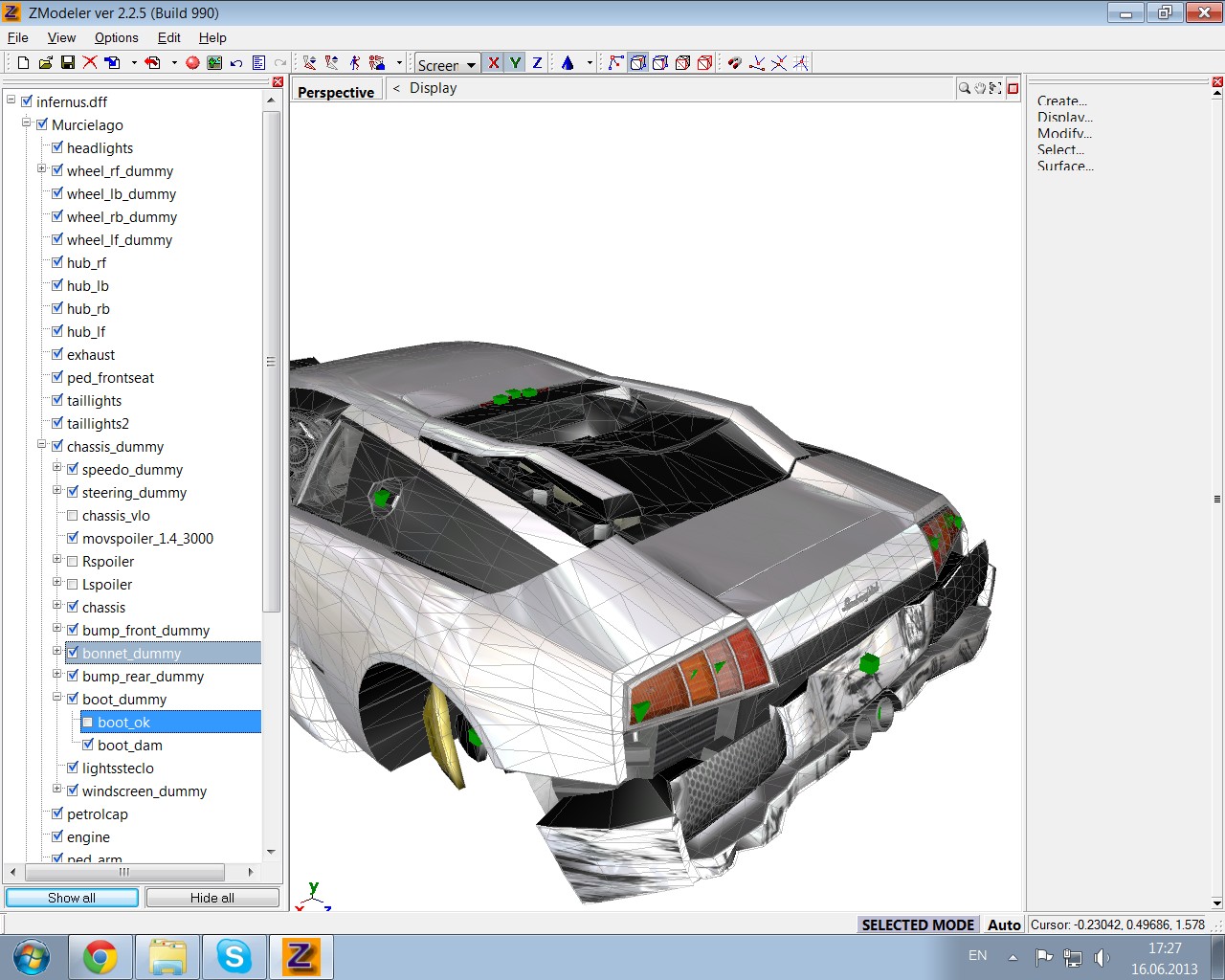The width and height of the screenshot is (1225, 980).
Task: Click the red square maximize viewport icon
Action: tap(1013, 88)
